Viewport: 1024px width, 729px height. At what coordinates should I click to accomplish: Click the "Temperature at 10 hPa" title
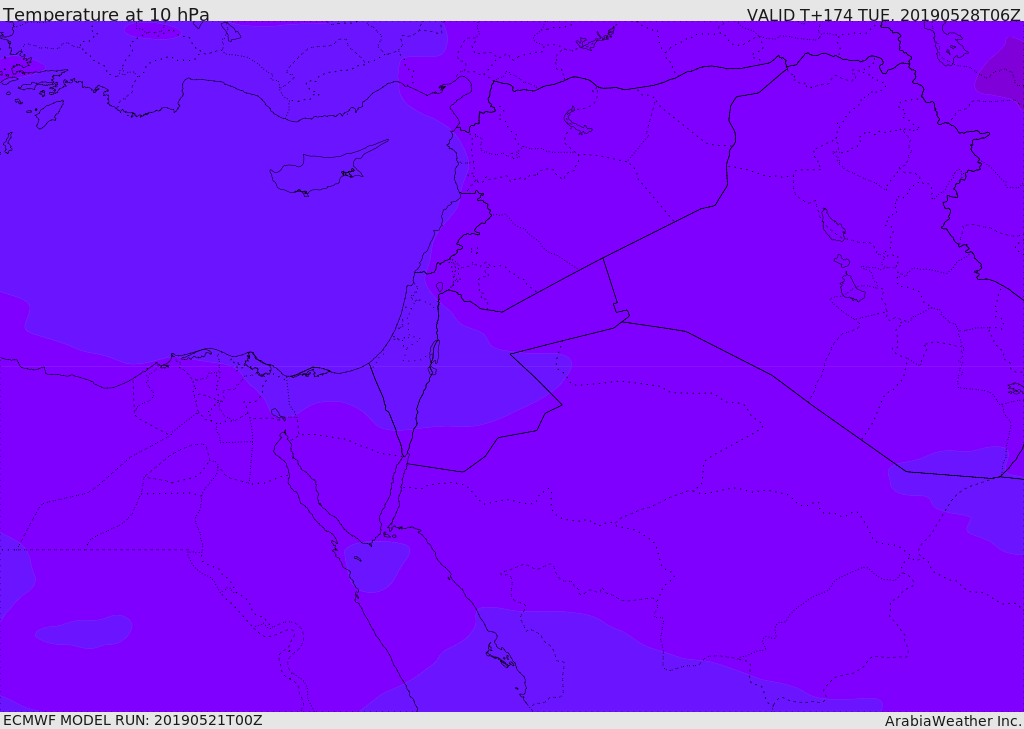(x=106, y=15)
